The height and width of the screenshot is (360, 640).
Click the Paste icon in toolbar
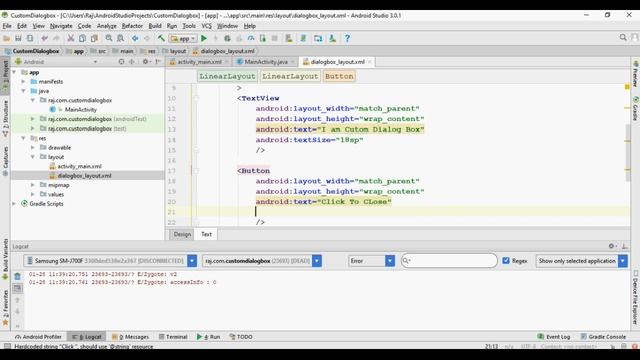pos(94,38)
